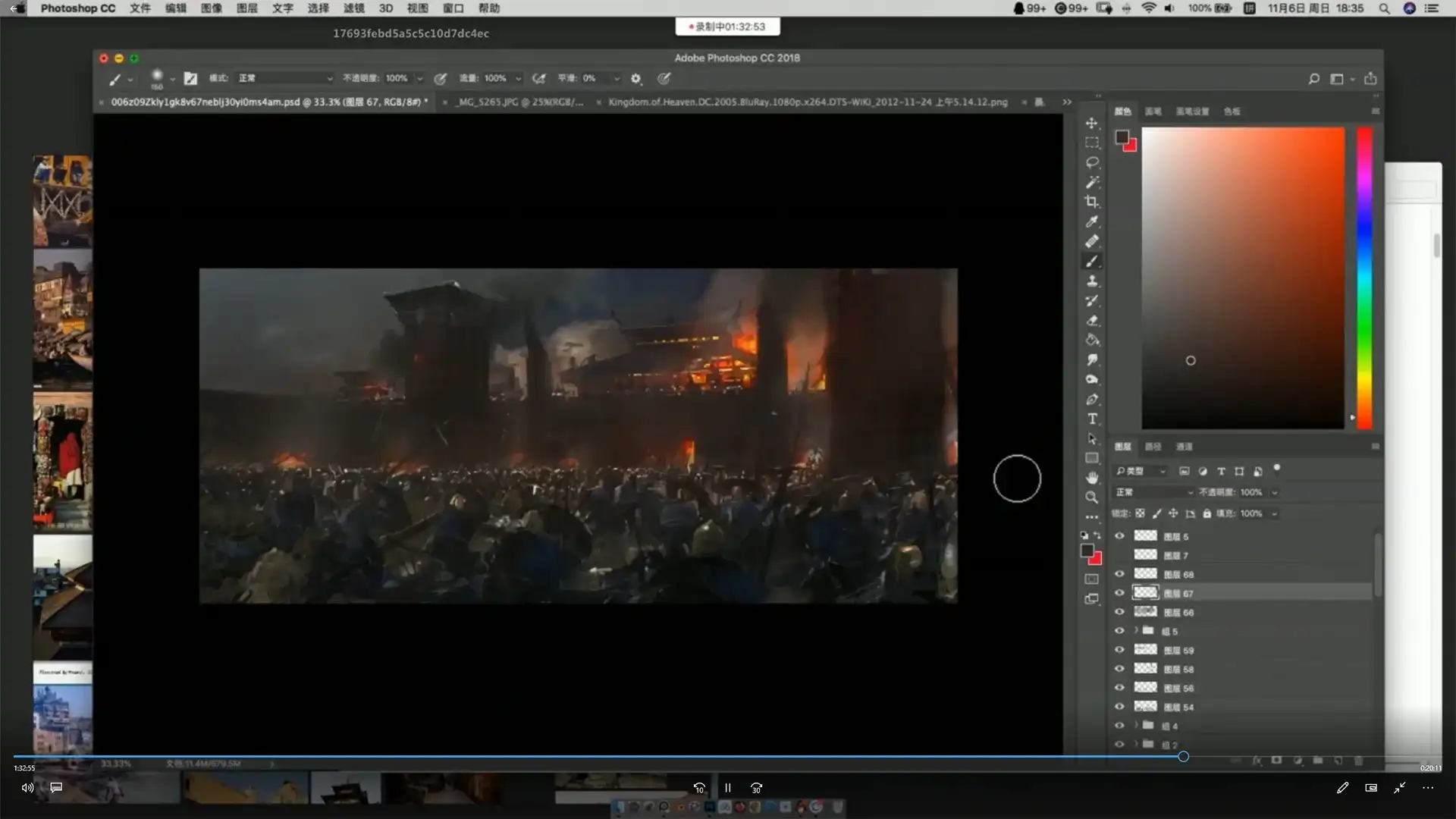Show hidden layer 图层 7

coord(1119,555)
